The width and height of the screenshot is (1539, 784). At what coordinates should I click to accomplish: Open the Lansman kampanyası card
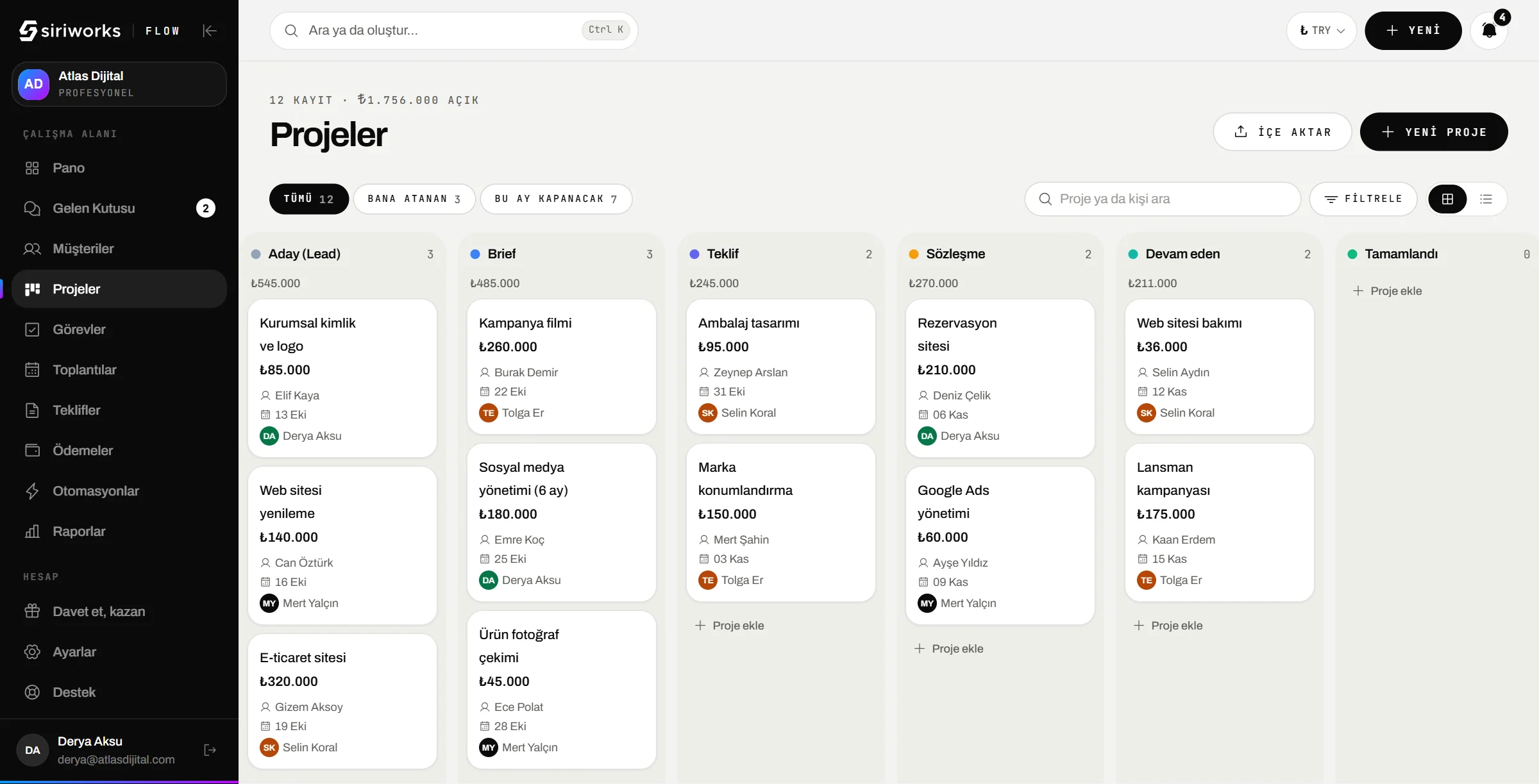click(1220, 522)
